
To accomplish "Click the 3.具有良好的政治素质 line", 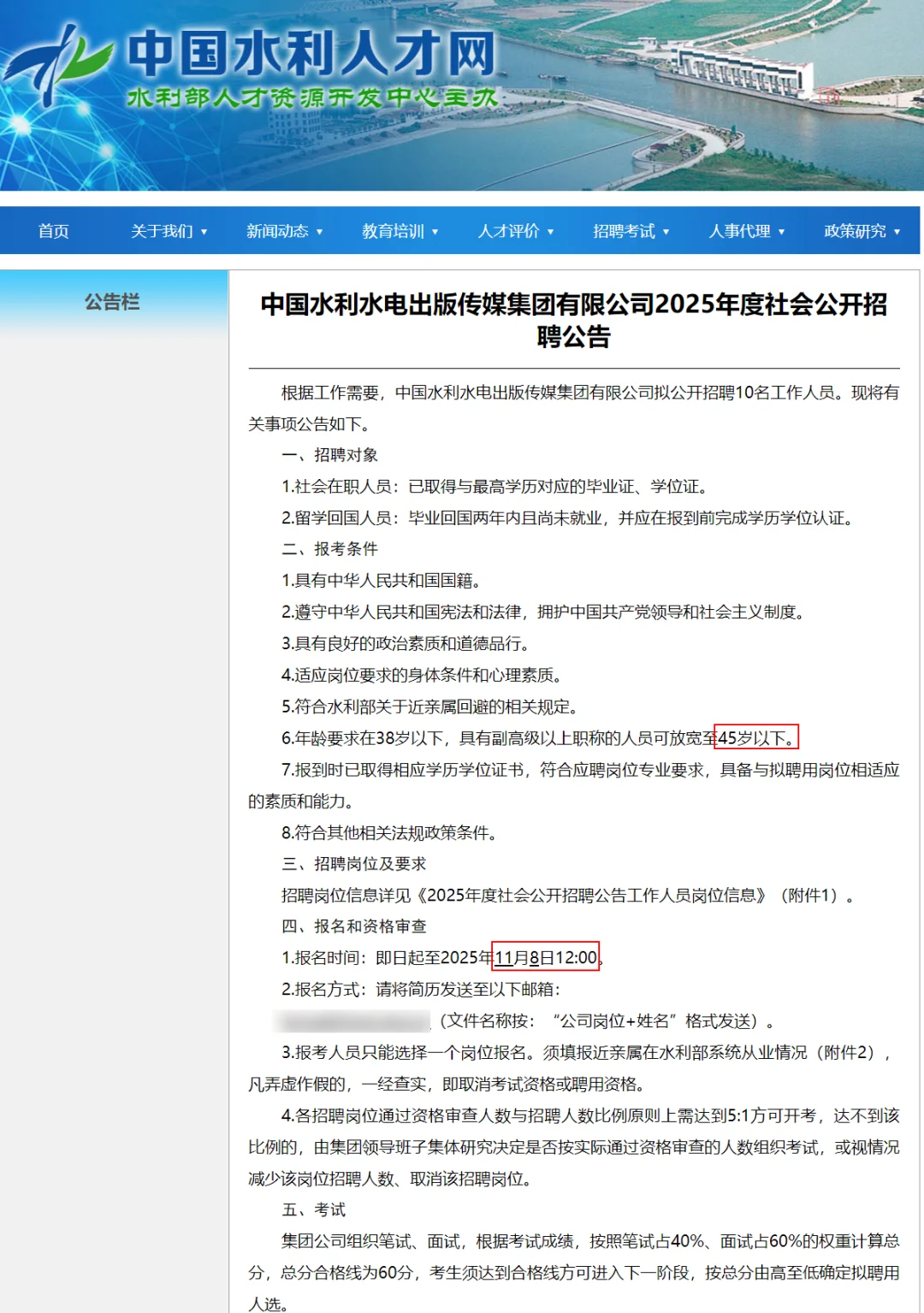I will pos(407,644).
